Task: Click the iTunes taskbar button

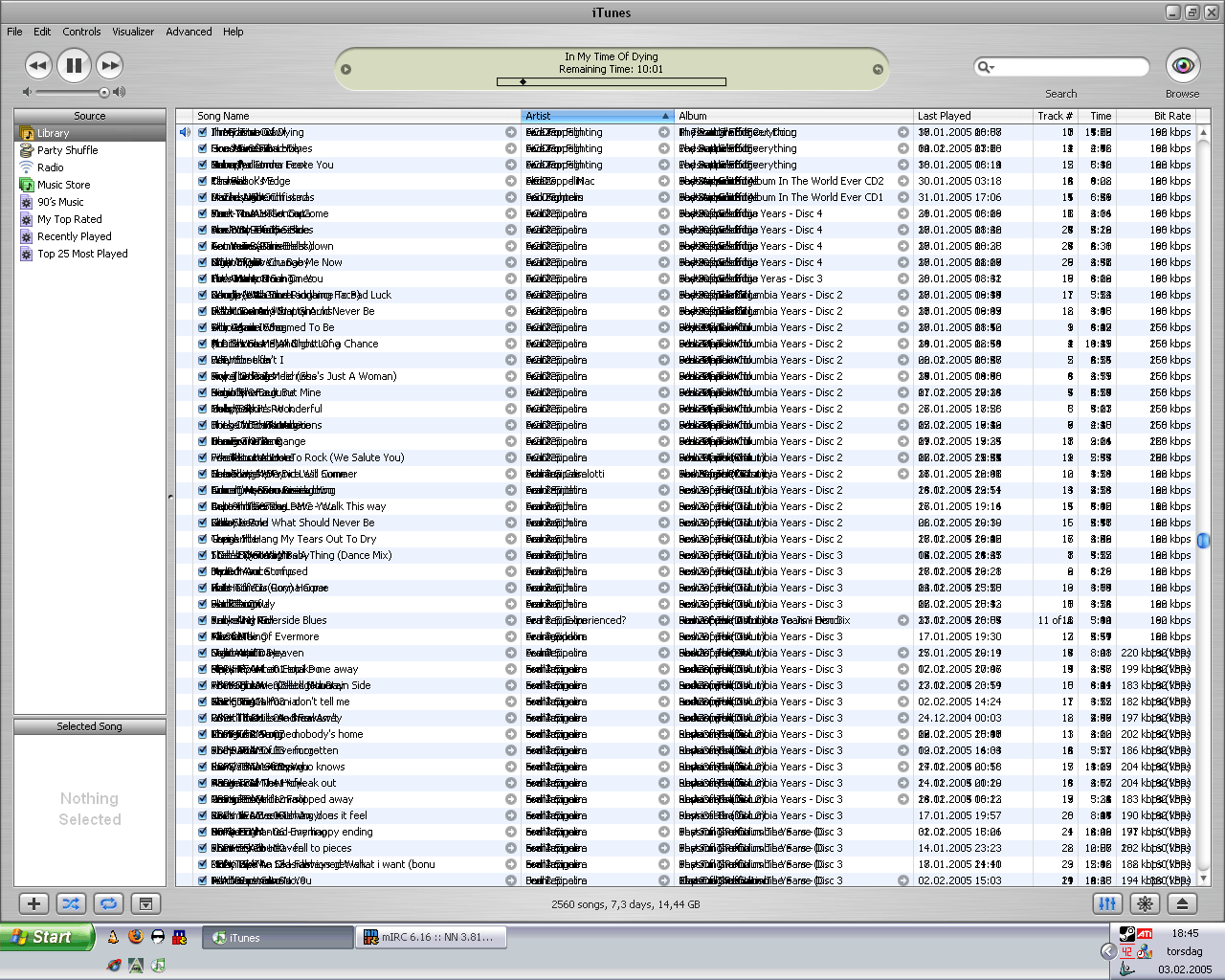Action: 279,937
